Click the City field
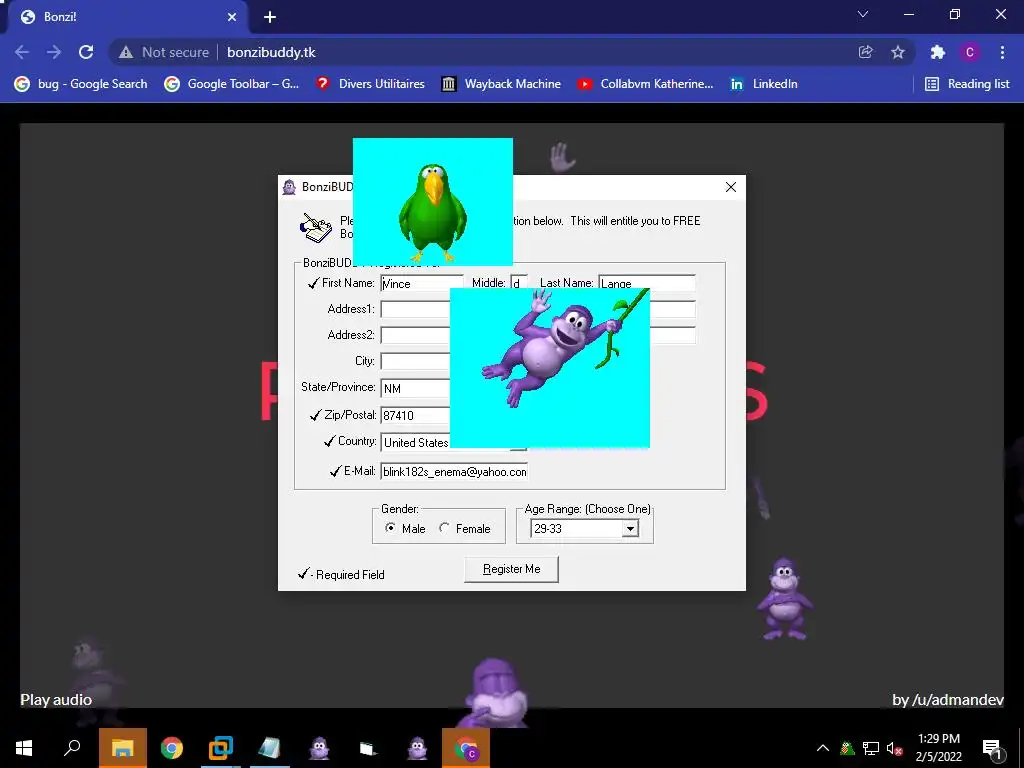 pos(415,362)
